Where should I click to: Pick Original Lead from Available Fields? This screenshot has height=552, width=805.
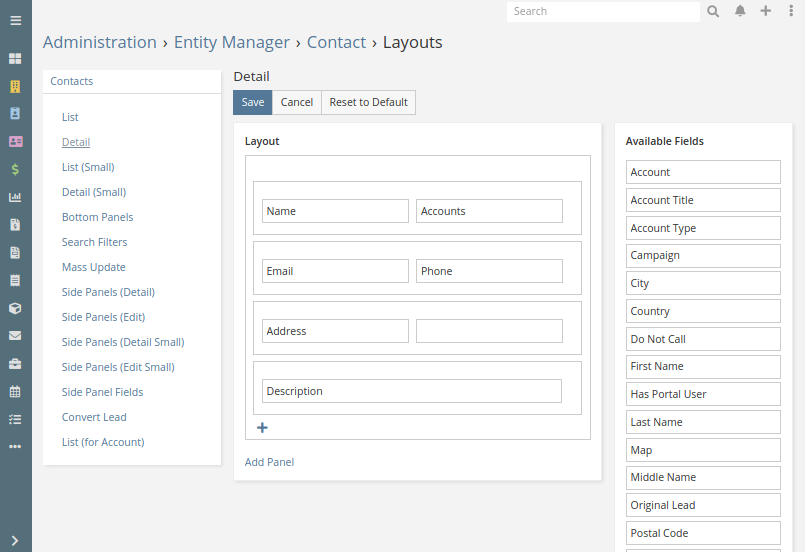point(703,505)
